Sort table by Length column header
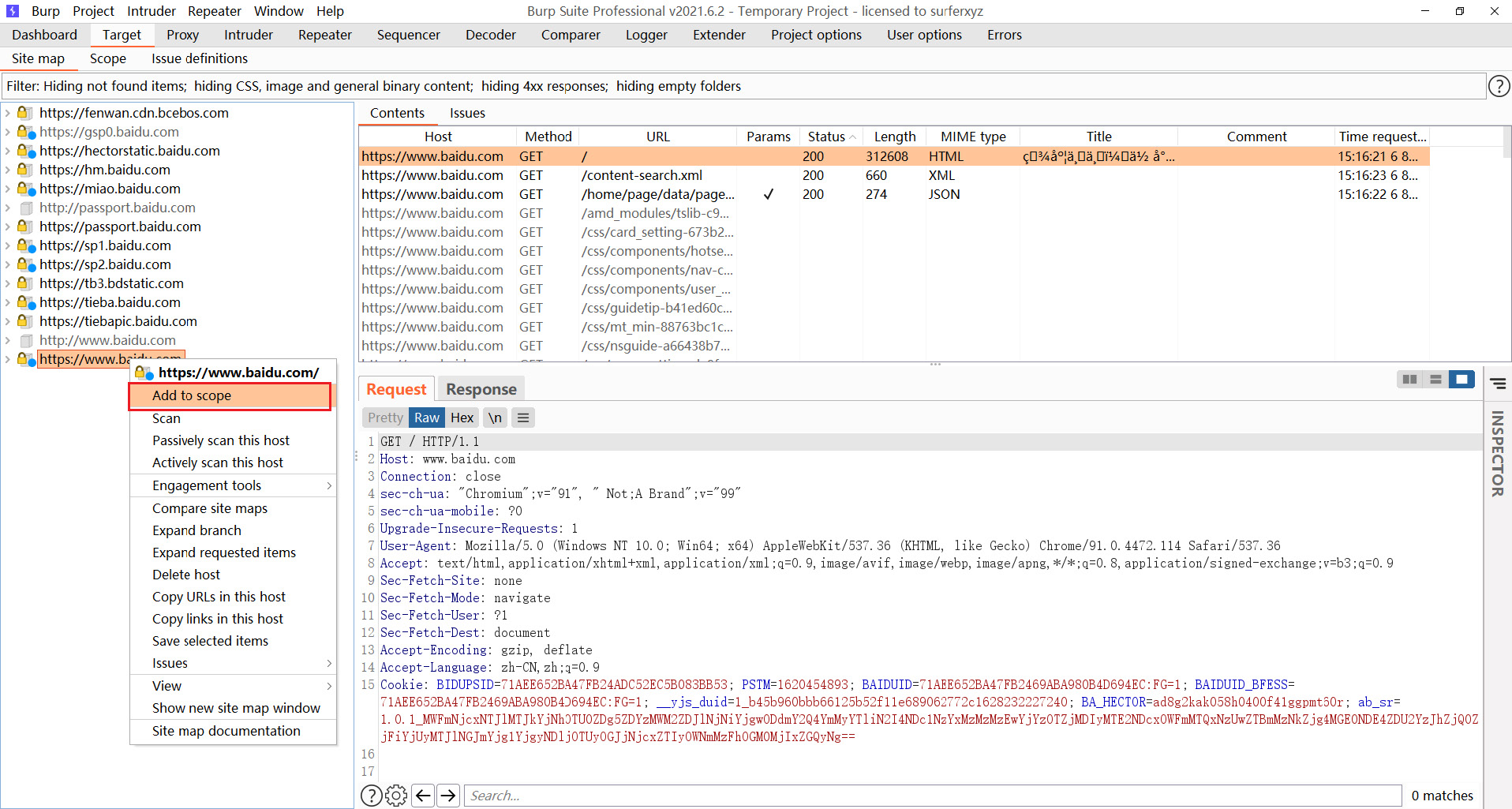Viewport: 1512px width, 809px height. [895, 137]
